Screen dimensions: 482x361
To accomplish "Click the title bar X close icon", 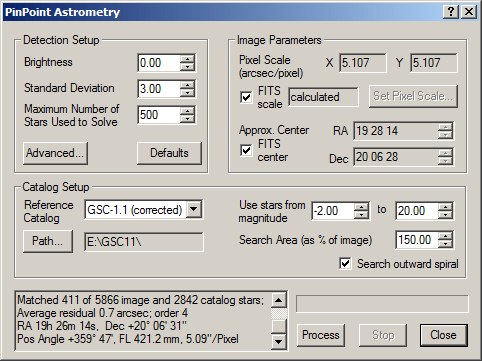I will (468, 12).
